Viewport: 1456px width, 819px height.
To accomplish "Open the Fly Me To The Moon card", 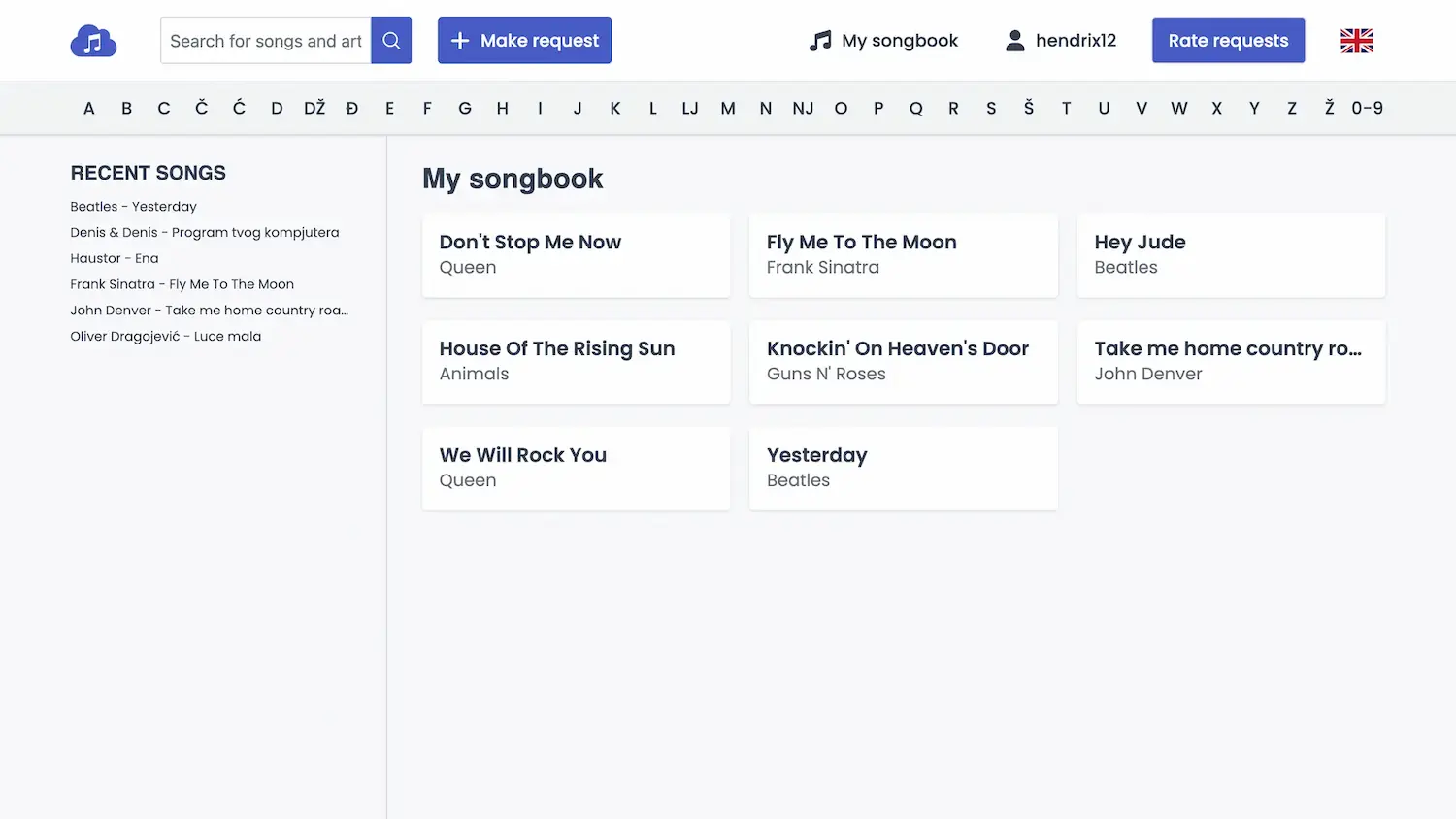I will coord(904,255).
